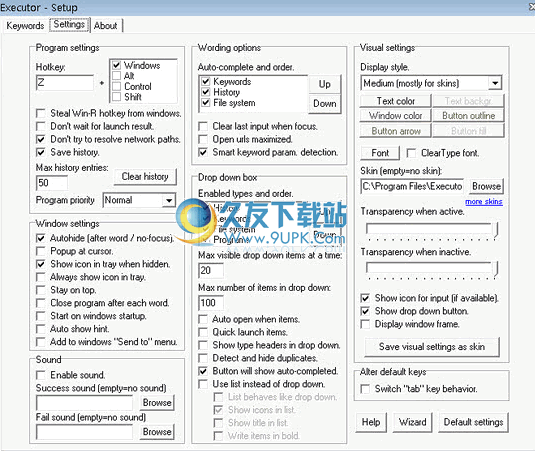This screenshot has height=451, width=535.
Task: Check Show type headers in drop down
Action: tap(203, 345)
